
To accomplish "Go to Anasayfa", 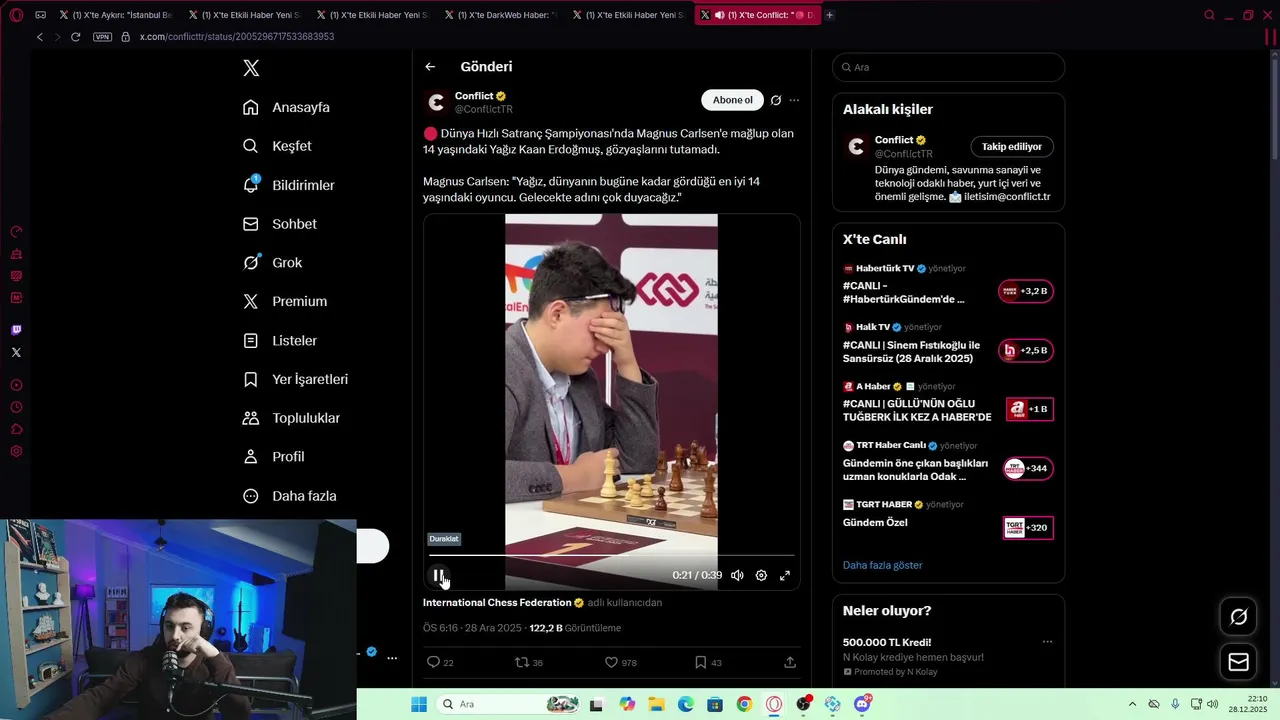I will coord(286,107).
